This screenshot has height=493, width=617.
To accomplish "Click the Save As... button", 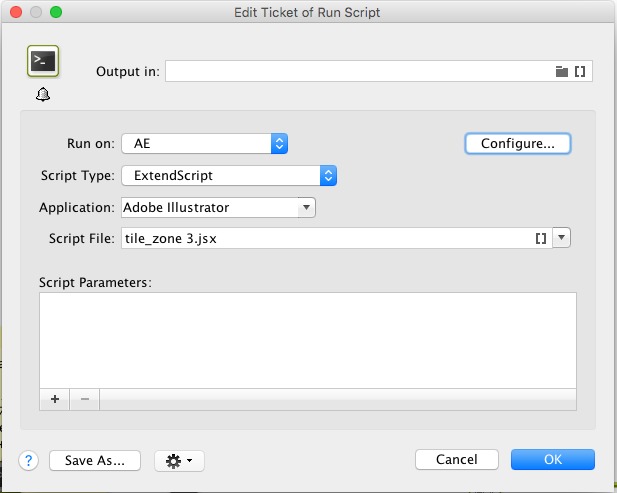I will (94, 460).
